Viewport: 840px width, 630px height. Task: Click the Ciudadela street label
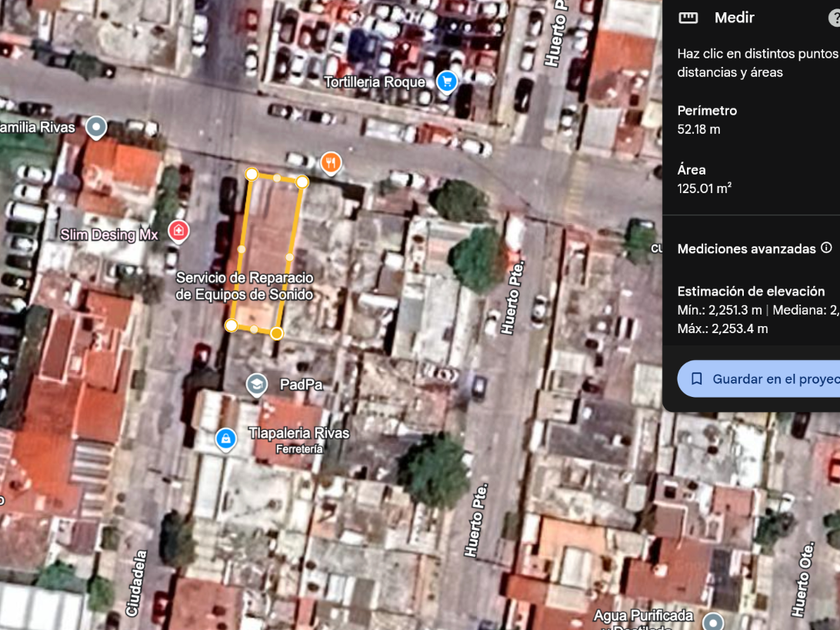[136, 583]
